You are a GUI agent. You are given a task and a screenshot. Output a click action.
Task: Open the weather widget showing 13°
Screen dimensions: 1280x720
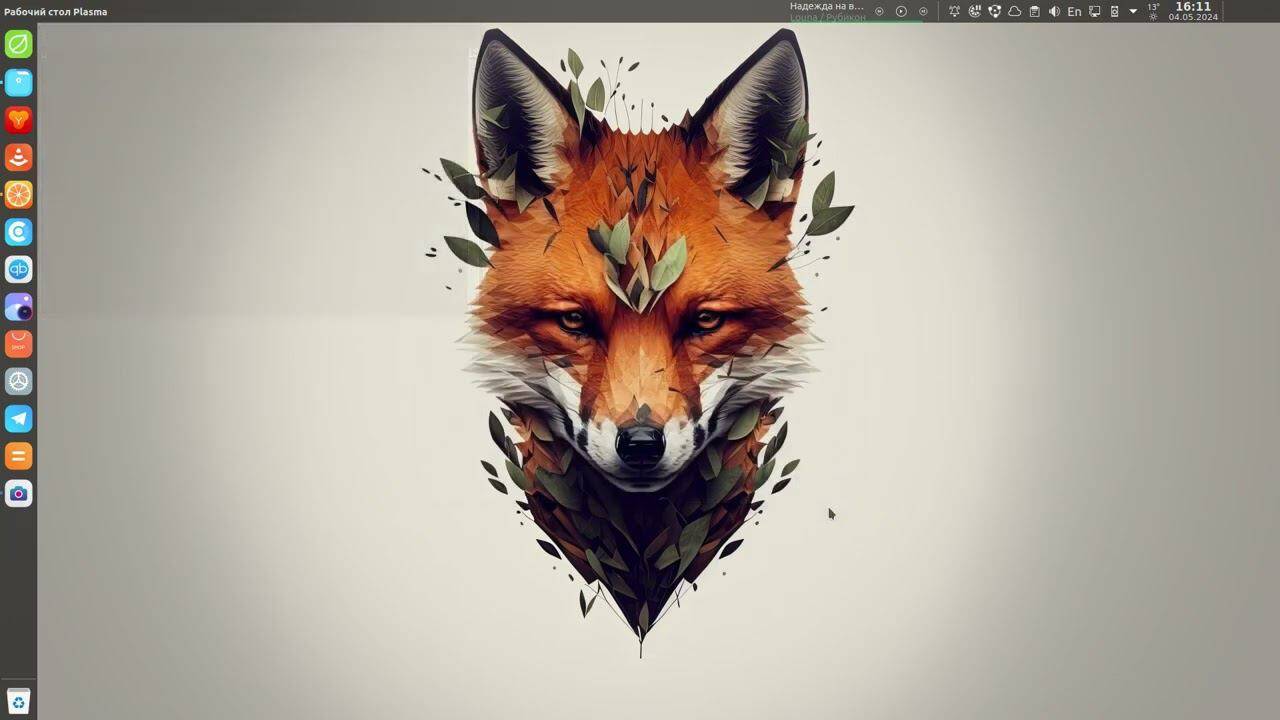(1154, 11)
